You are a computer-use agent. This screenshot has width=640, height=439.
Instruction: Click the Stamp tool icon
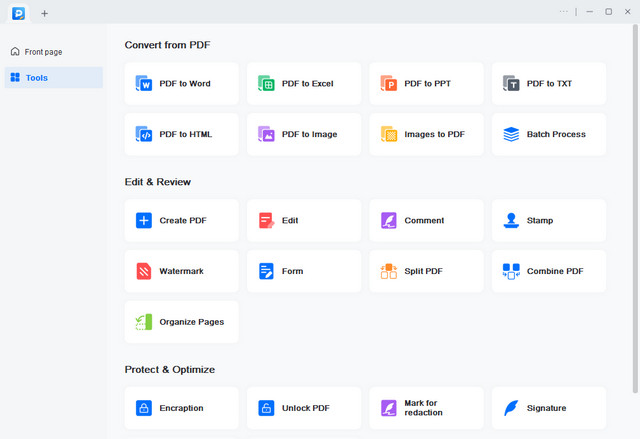(x=511, y=220)
